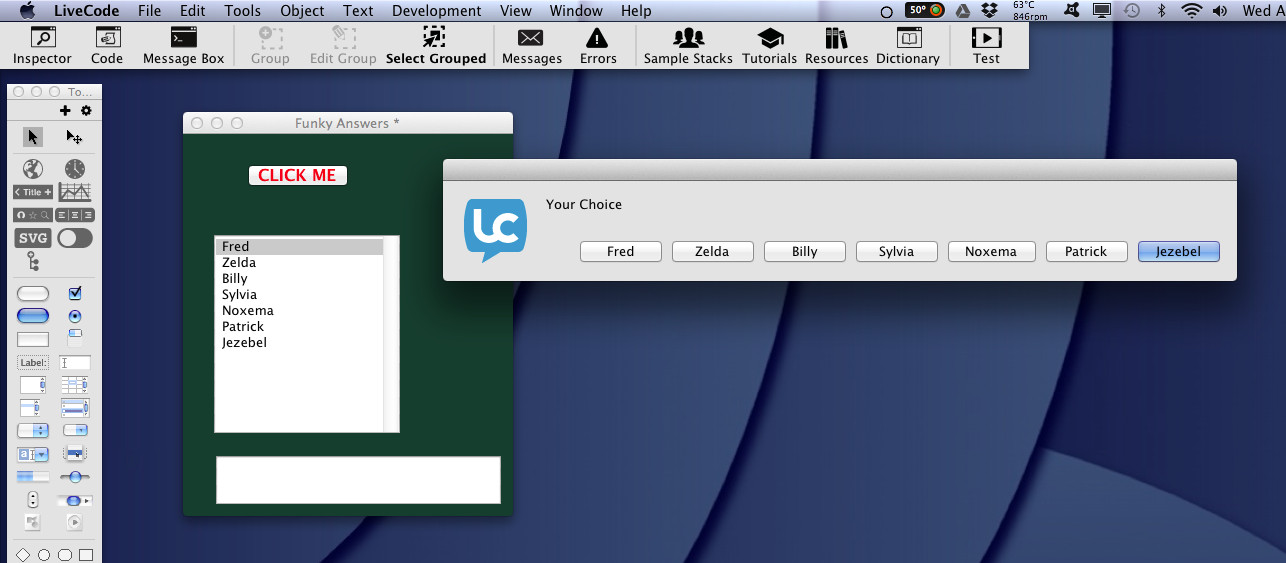Open the Messages toolbar icon
The height and width of the screenshot is (563, 1286).
click(531, 46)
